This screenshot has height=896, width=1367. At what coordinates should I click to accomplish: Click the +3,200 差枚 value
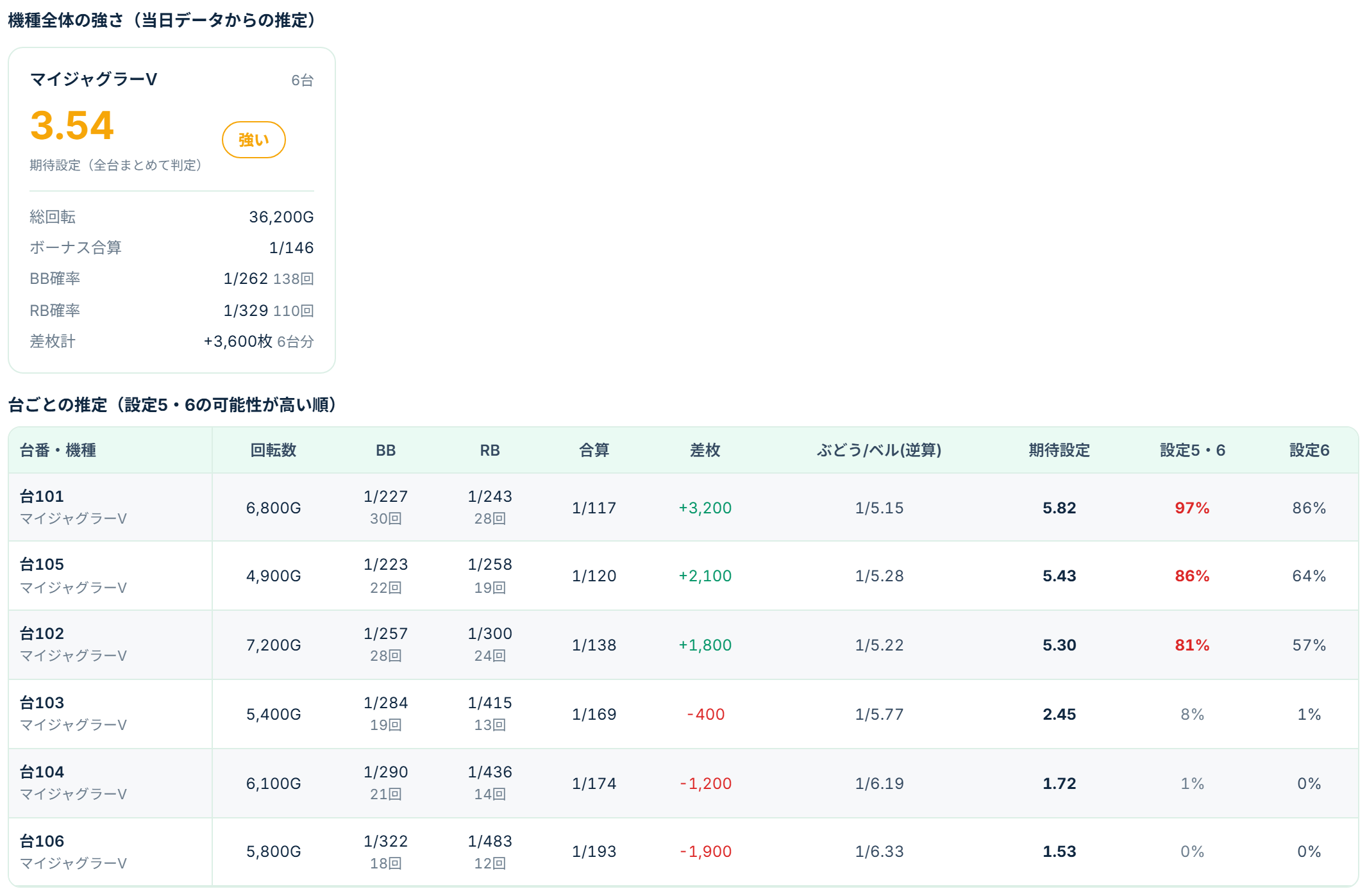(705, 508)
